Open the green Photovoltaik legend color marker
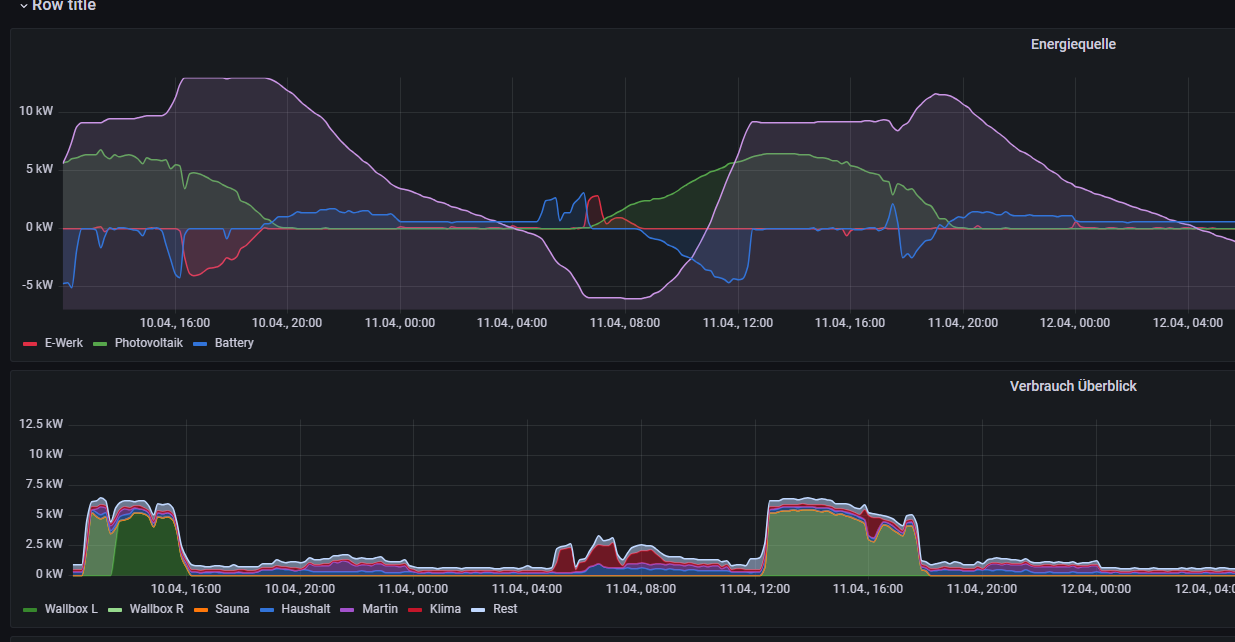This screenshot has height=642, width=1235. [x=100, y=344]
